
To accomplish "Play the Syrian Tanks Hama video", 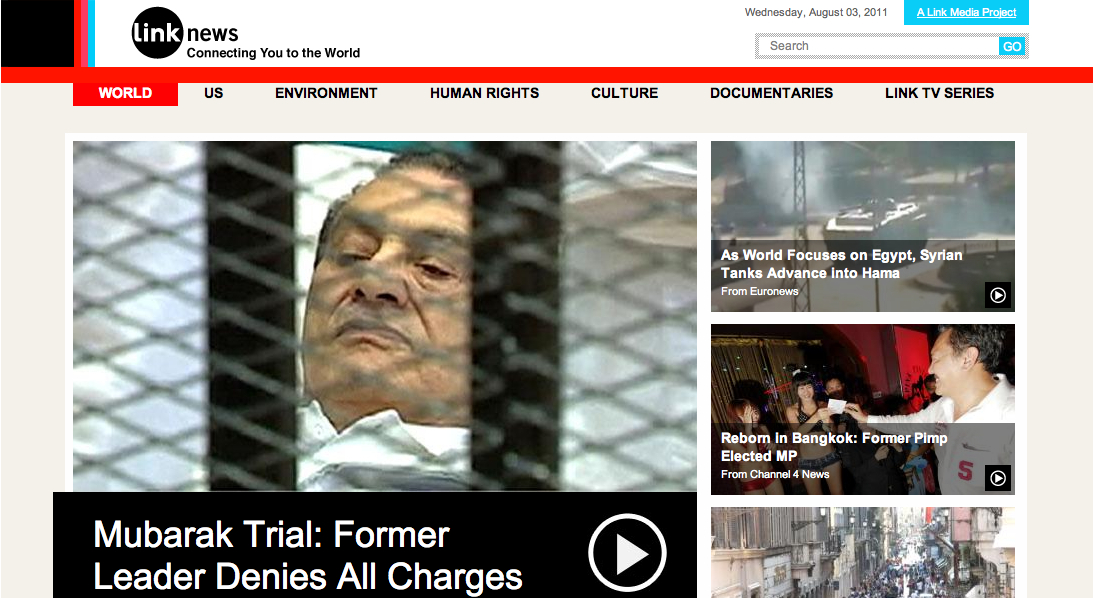I will coord(998,295).
